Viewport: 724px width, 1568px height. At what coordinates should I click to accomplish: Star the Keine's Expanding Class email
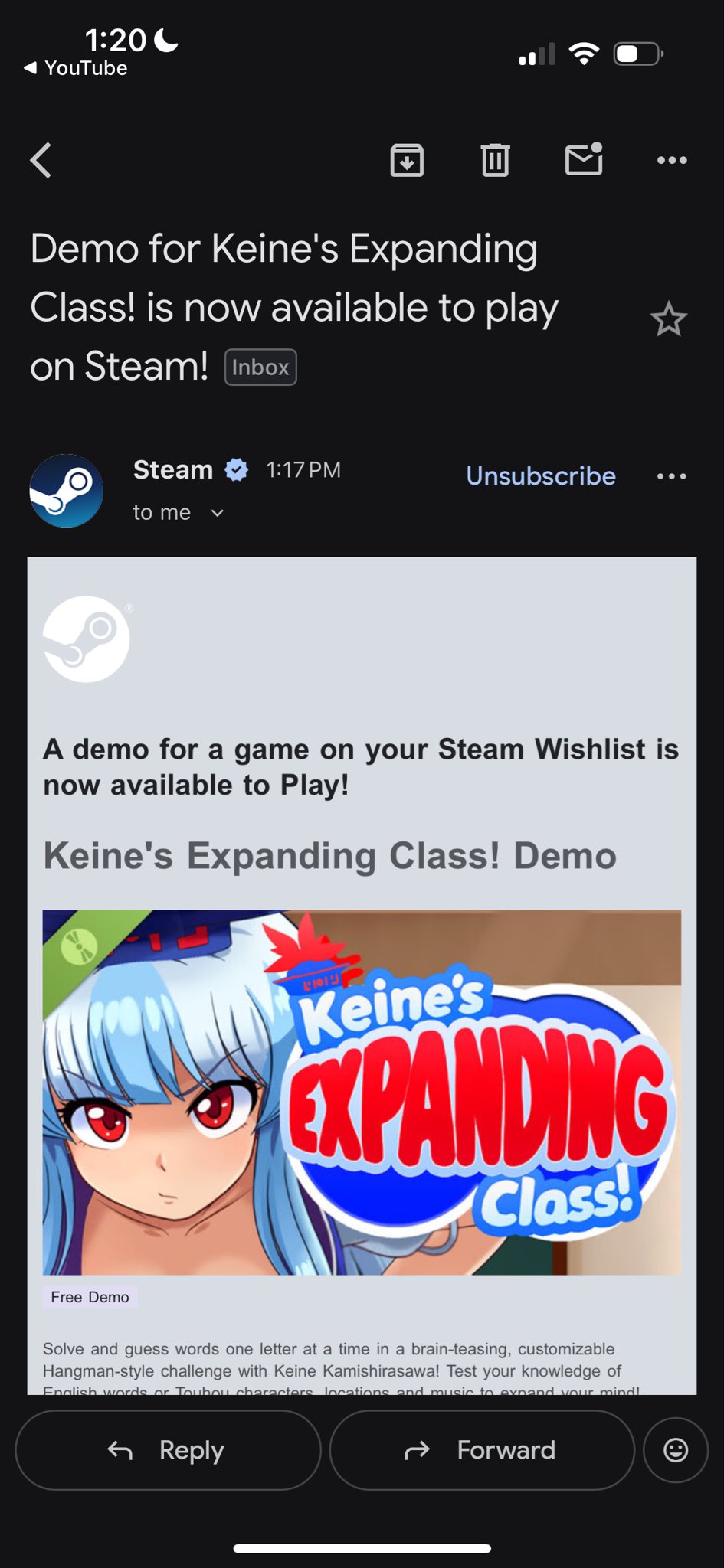669,319
